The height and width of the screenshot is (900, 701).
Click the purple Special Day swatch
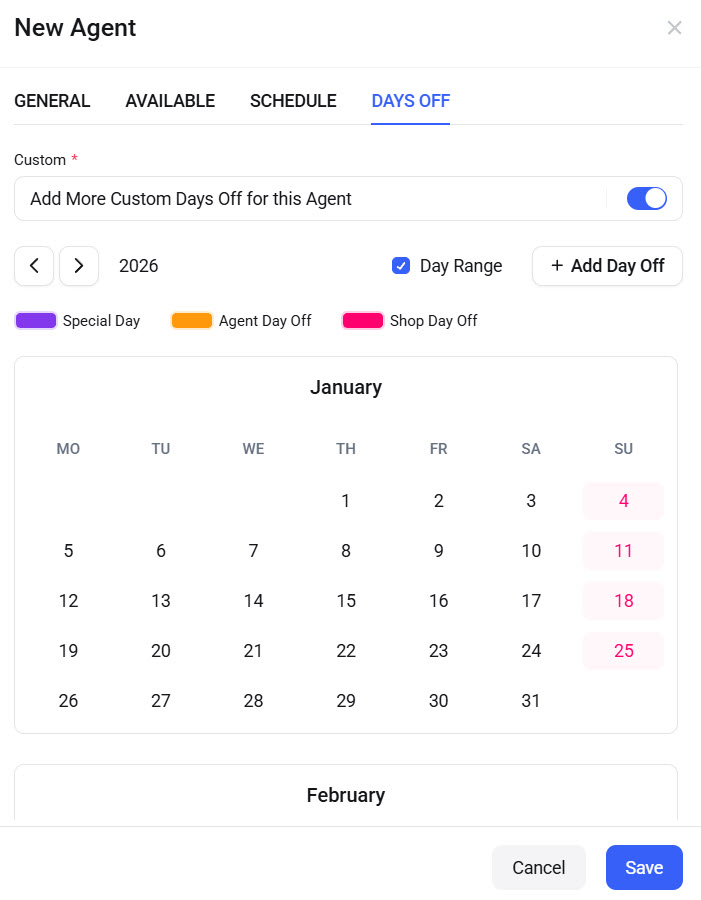pos(36,321)
